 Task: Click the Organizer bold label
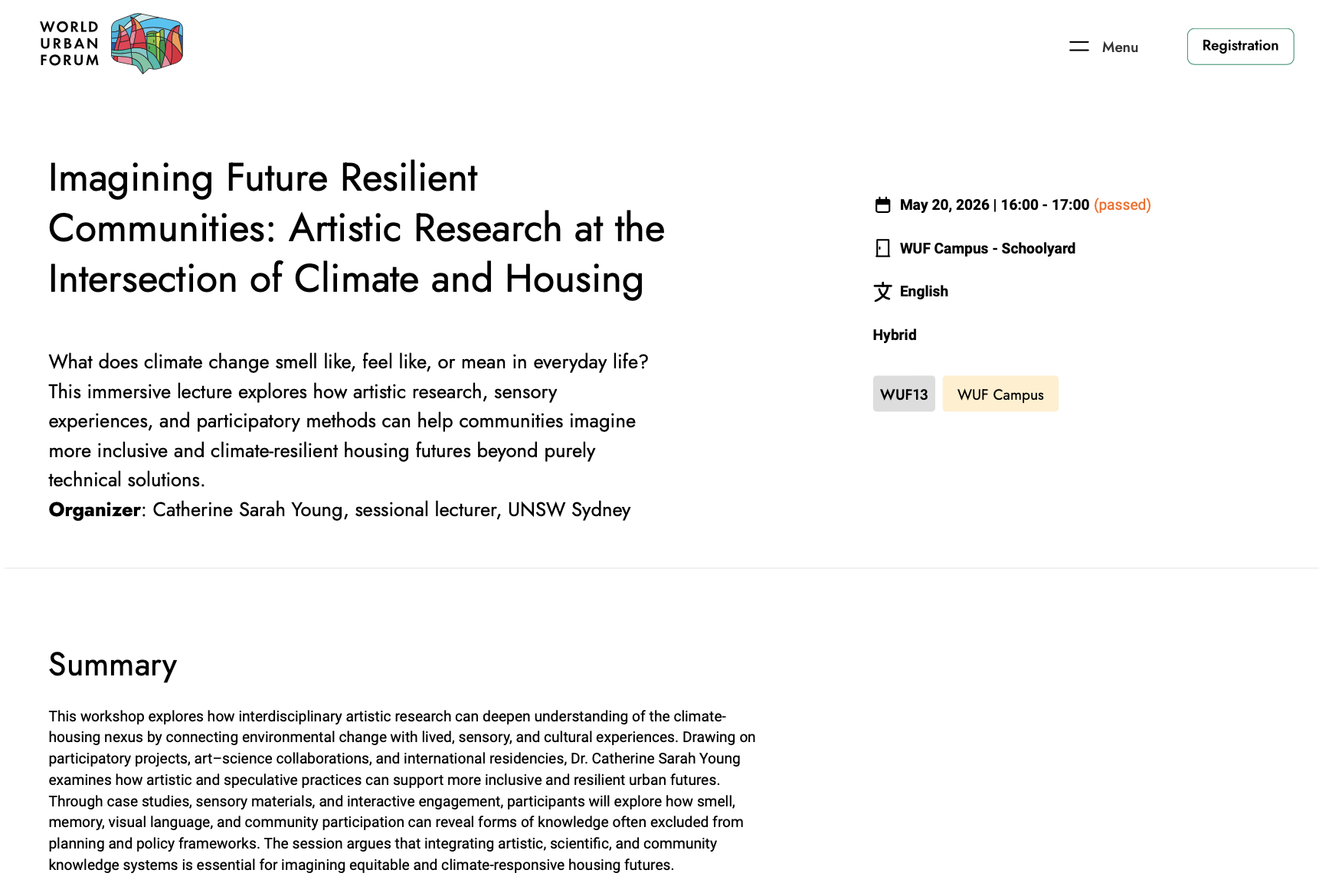tap(94, 510)
